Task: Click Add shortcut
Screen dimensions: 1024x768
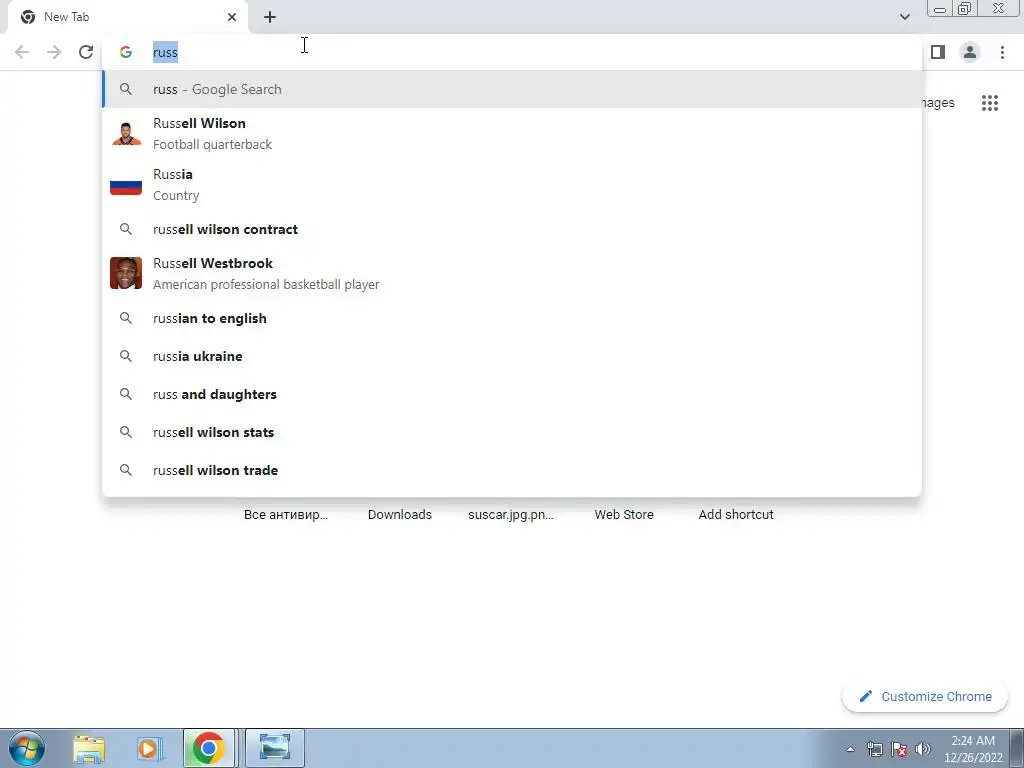Action: 736,515
